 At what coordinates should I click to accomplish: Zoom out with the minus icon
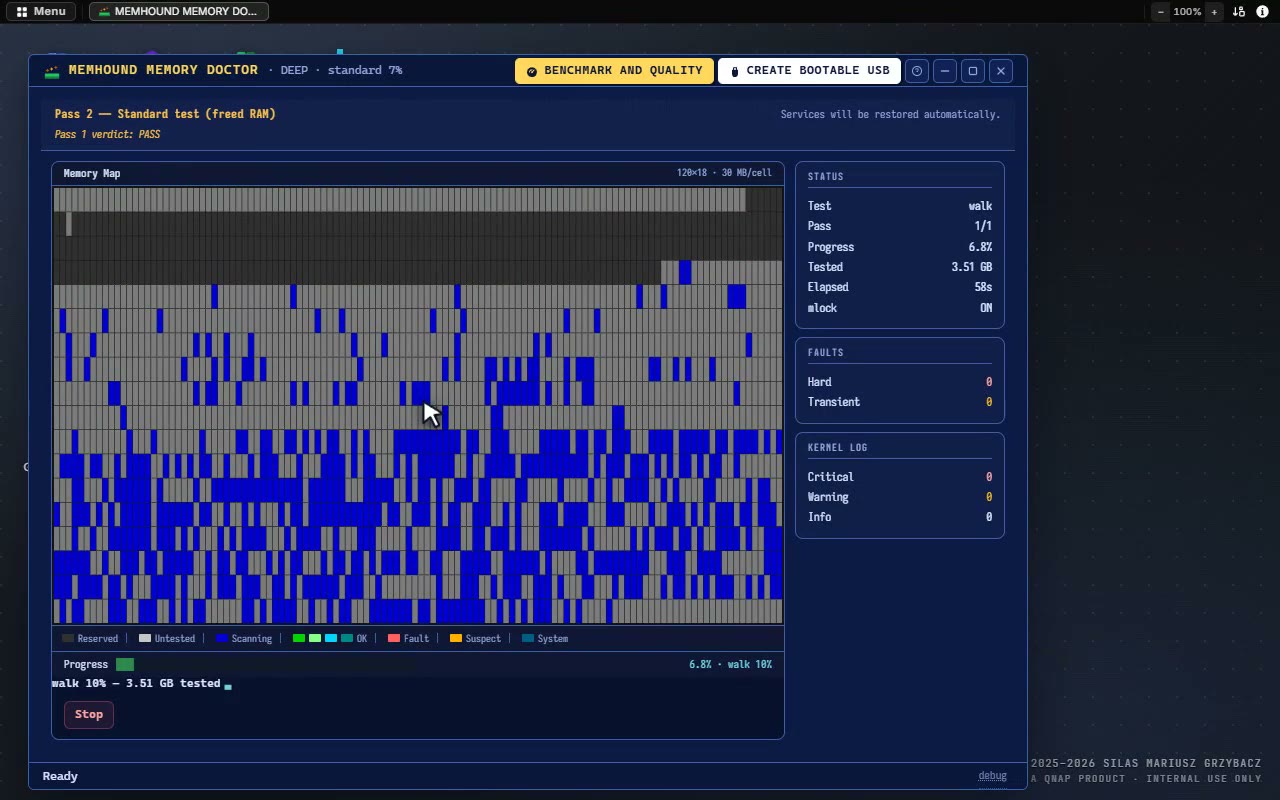1161,12
